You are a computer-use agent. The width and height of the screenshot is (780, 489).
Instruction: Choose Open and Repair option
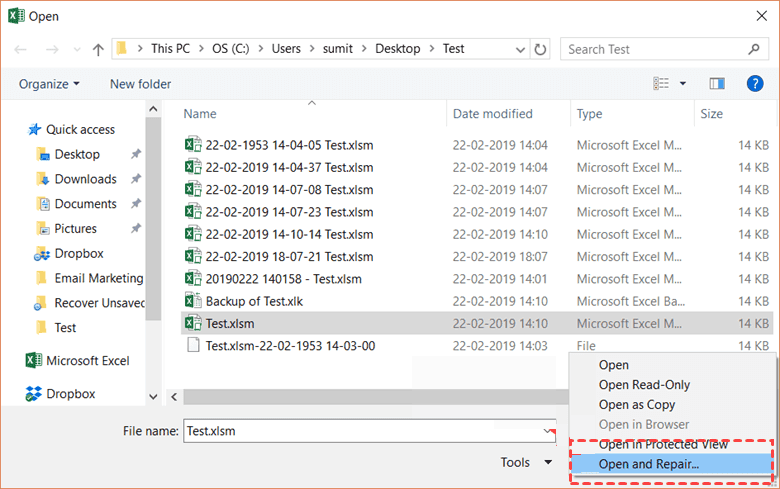point(671,464)
